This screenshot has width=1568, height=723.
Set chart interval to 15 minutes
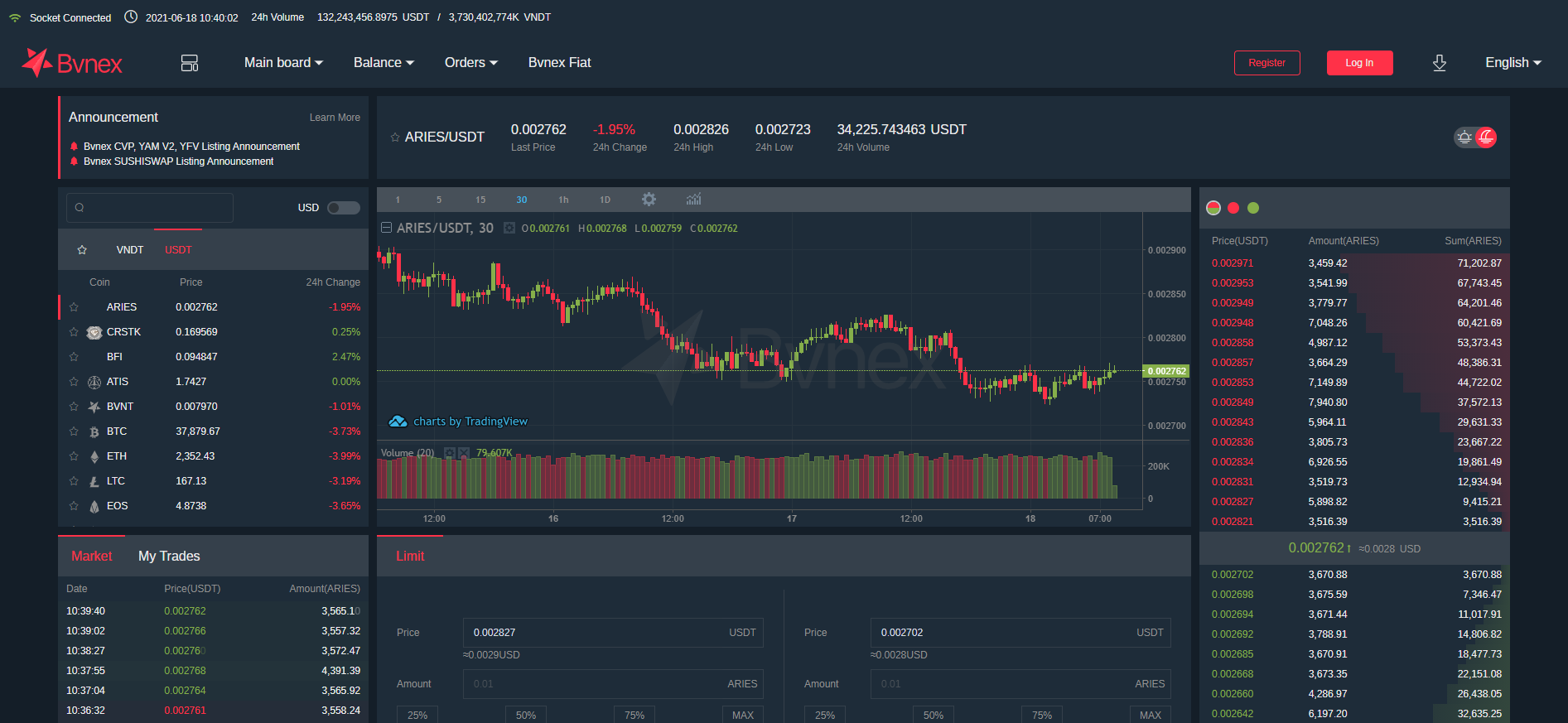coord(480,200)
